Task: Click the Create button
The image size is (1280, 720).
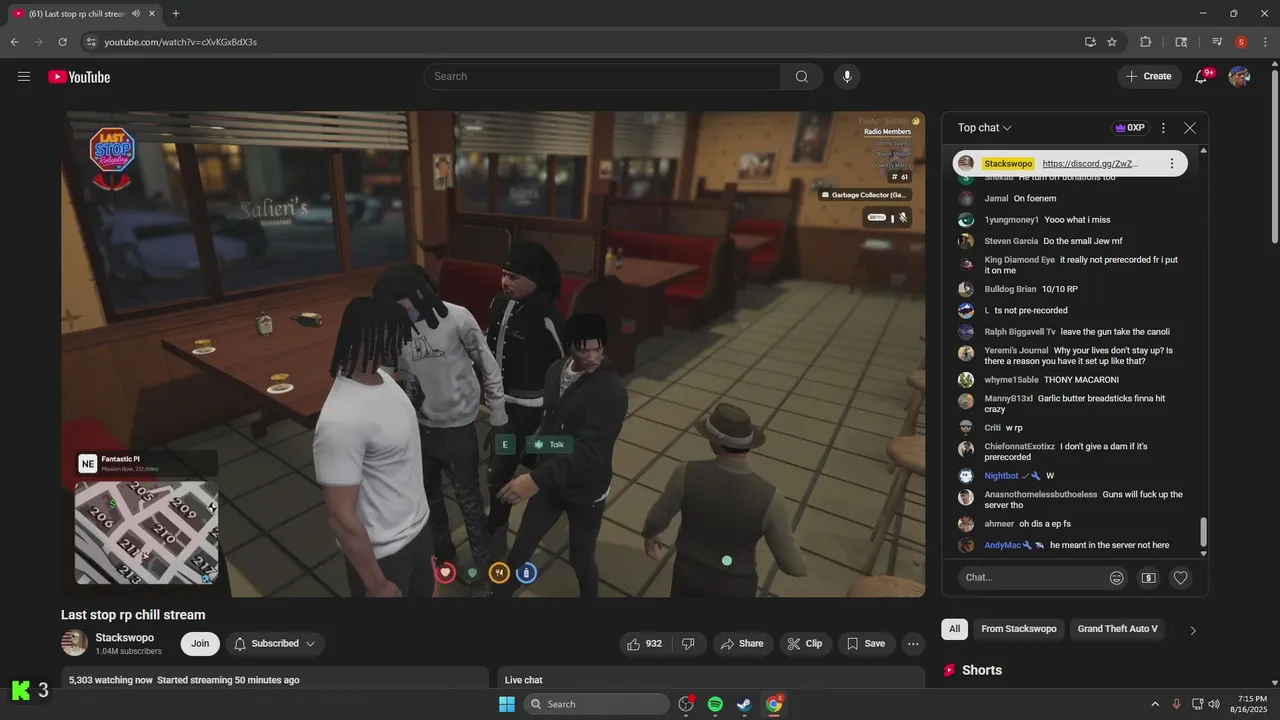Action: coord(1149,76)
